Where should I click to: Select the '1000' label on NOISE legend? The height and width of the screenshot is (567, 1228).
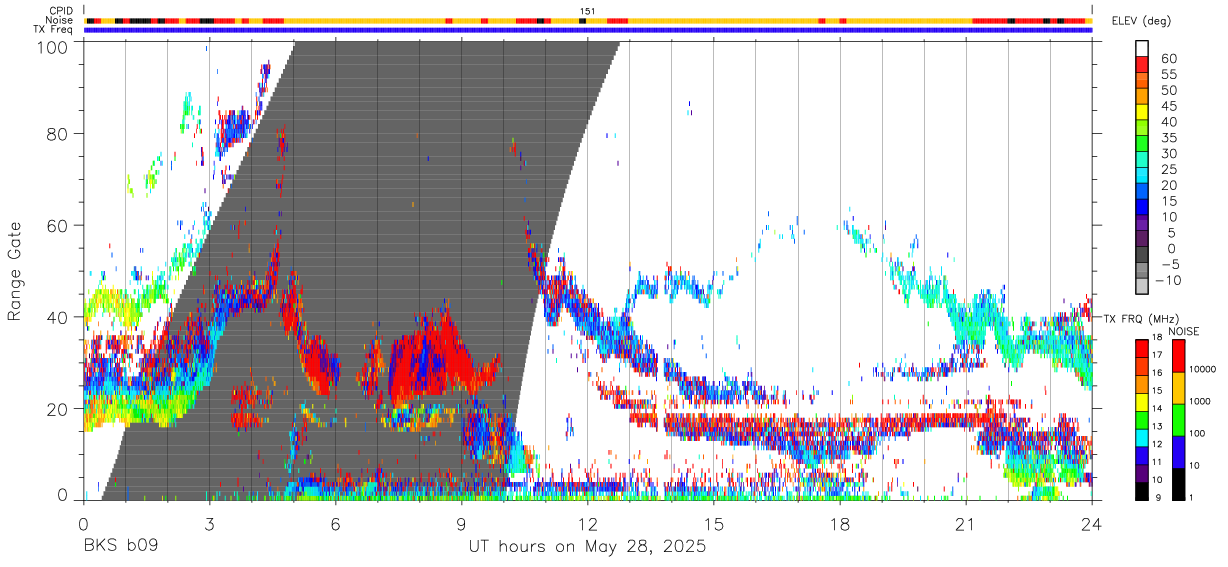(x=1200, y=401)
